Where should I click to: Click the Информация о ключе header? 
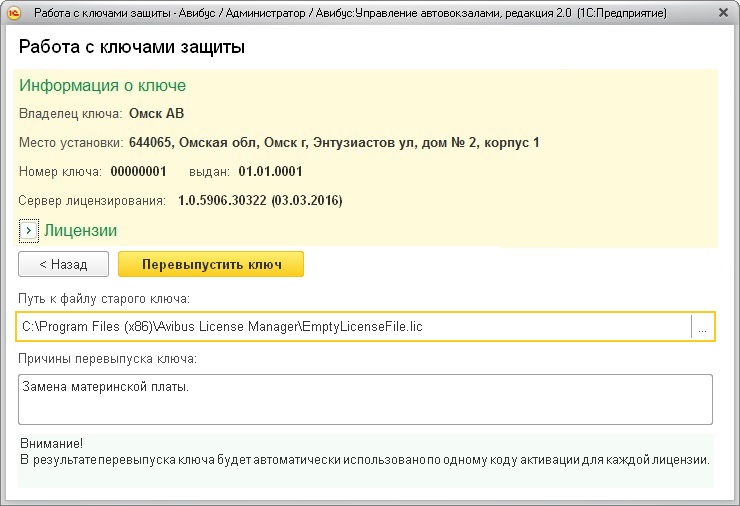point(102,85)
